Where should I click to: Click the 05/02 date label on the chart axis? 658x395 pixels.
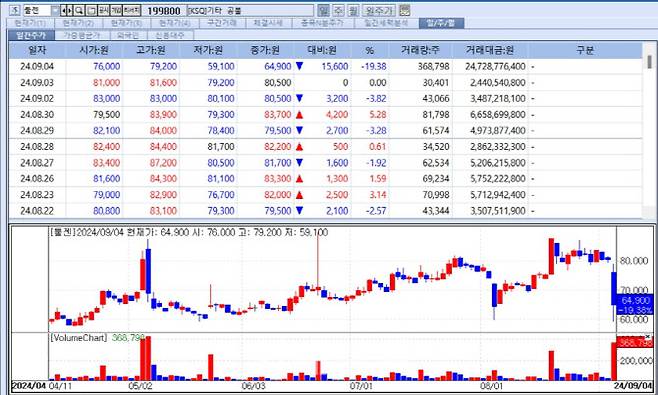140,385
